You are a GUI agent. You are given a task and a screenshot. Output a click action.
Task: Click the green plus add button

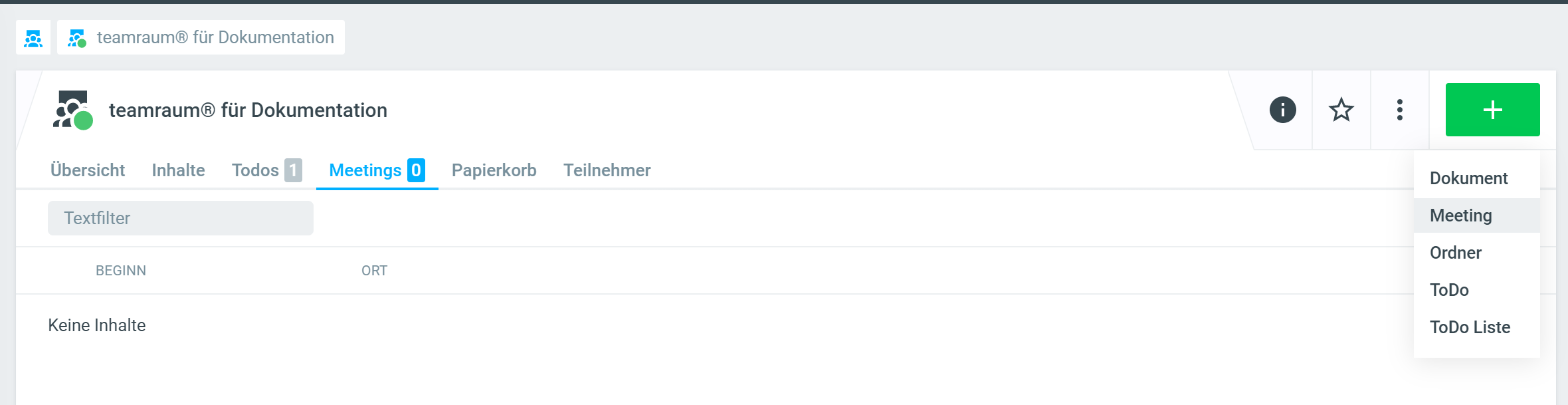coord(1492,110)
